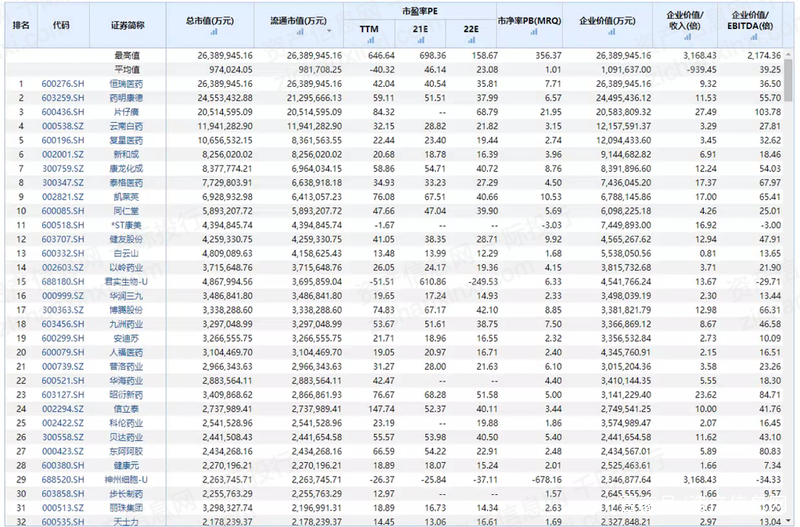The image size is (800, 527).
Task: Open stock code 300759.SZ
Action: pyautogui.click(x=63, y=168)
